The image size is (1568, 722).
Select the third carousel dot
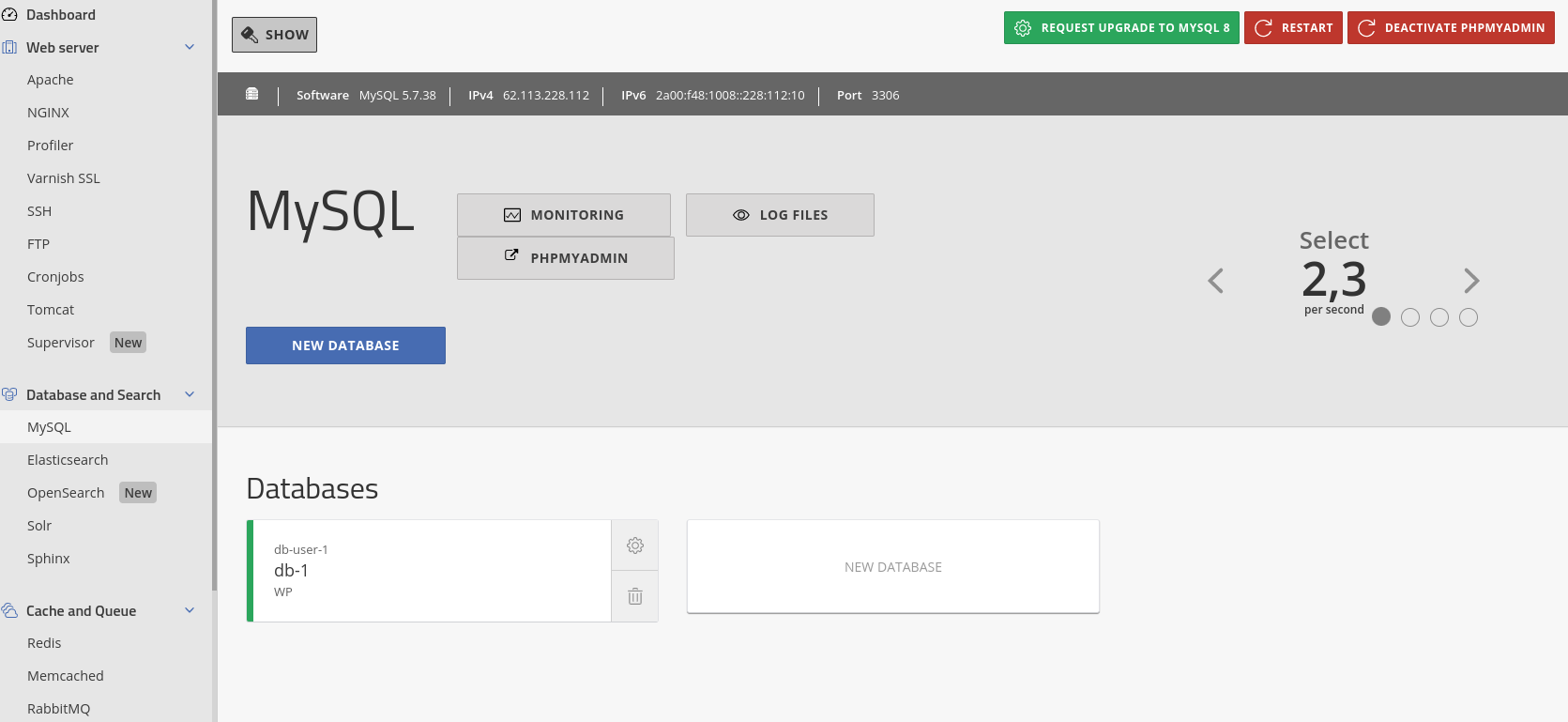[x=1439, y=317]
